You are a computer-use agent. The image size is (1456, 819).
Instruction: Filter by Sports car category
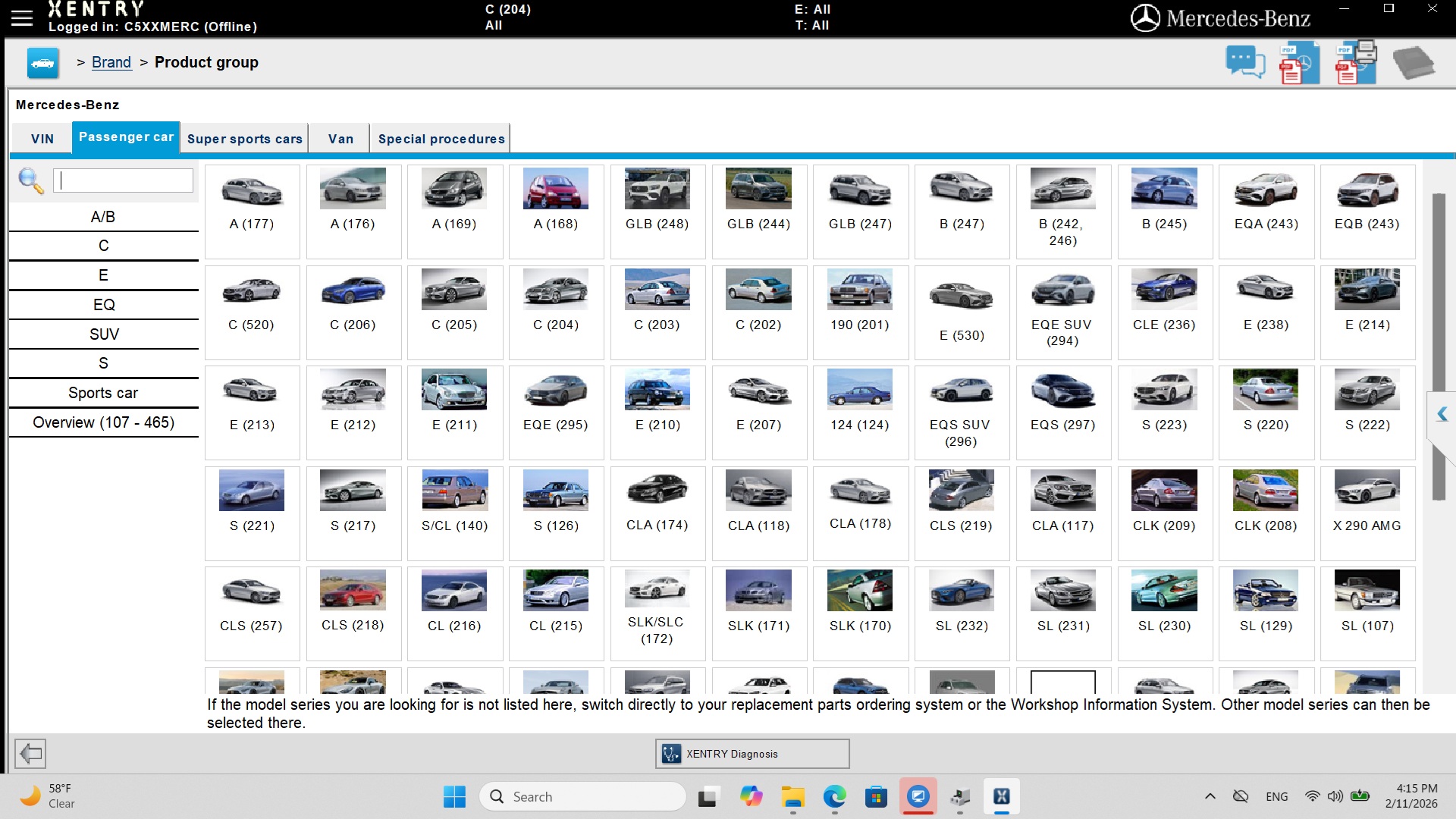[103, 393]
